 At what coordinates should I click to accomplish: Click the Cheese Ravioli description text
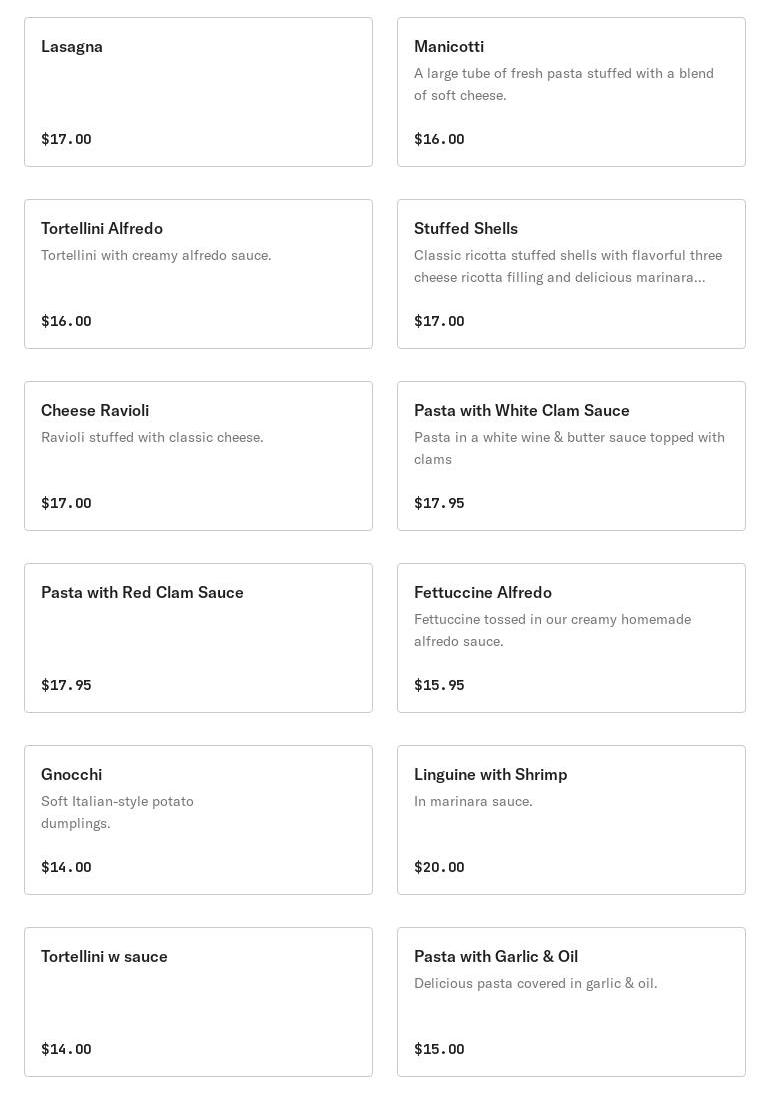pos(152,437)
